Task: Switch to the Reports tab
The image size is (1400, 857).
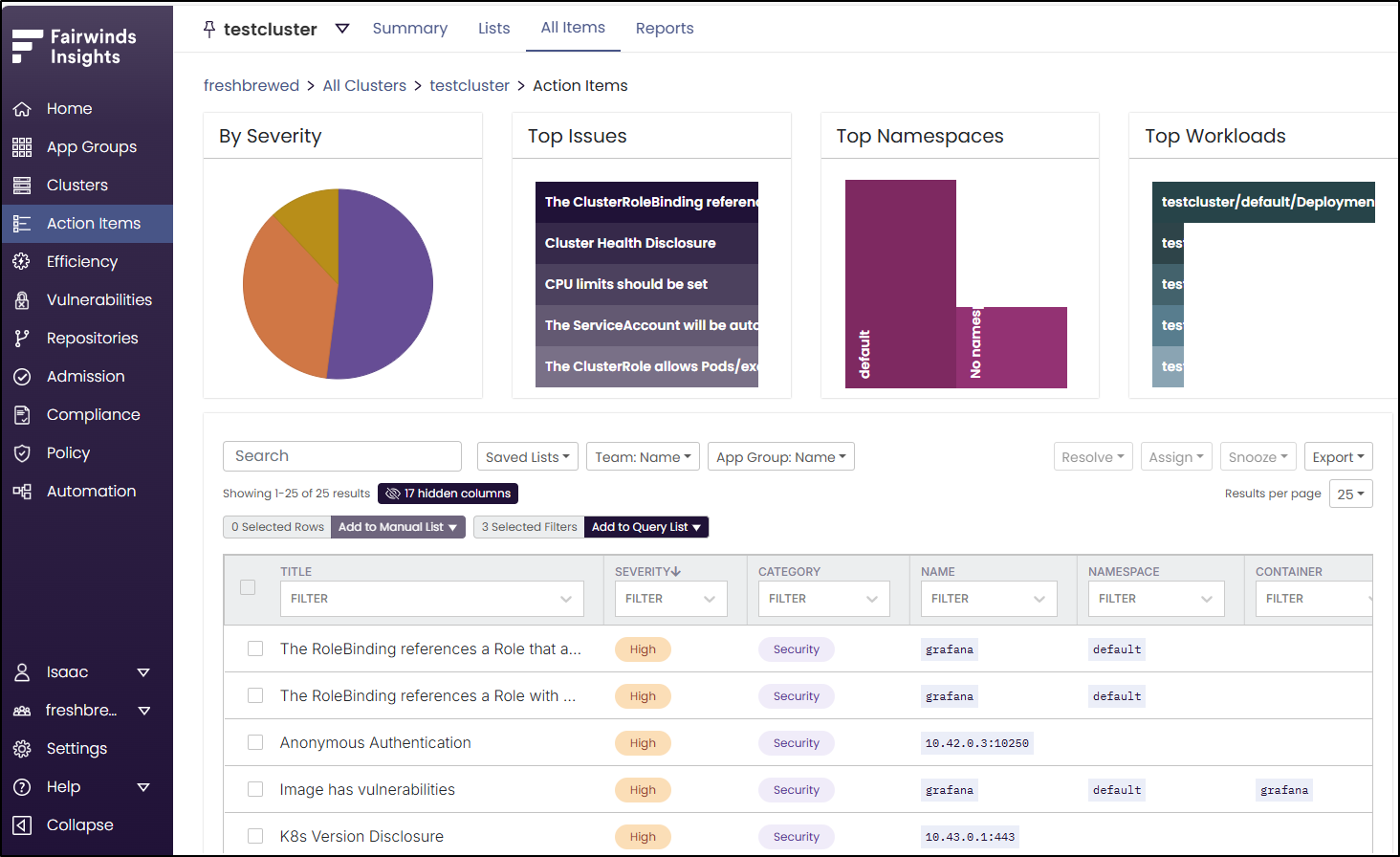Action: (665, 29)
